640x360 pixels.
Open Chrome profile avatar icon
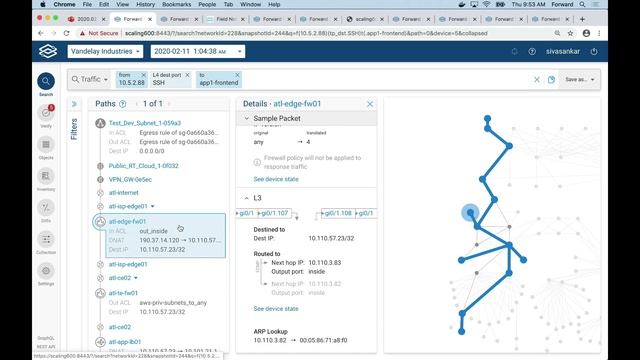[x=586, y=33]
